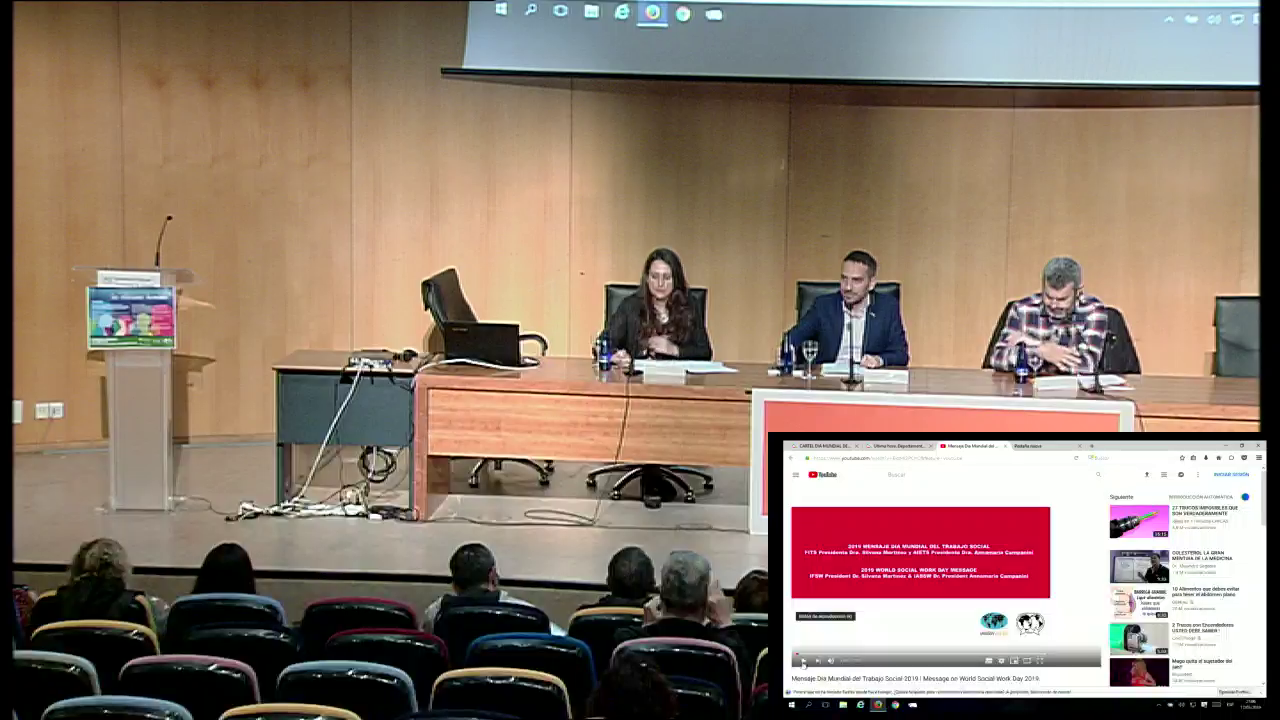Screen dimensions: 1280x720
Task: Open Windows taskbar search magnifier
Action: coord(809,705)
